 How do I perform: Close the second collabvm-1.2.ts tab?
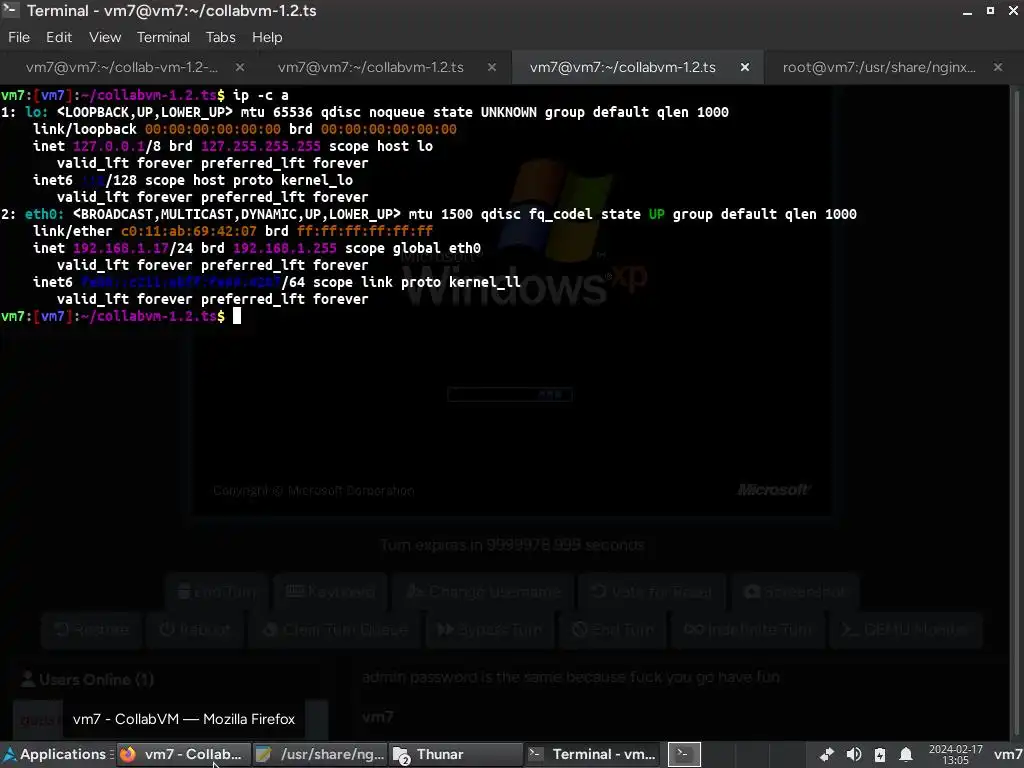[492, 67]
